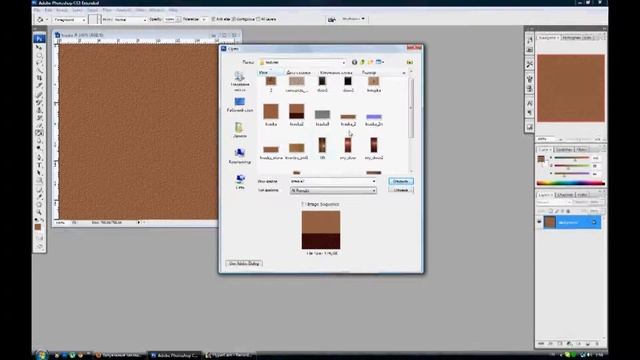Image resolution: width=640 pixels, height=360 pixels.
Task: Click the cancel button under the confirm button
Action: click(x=401, y=190)
